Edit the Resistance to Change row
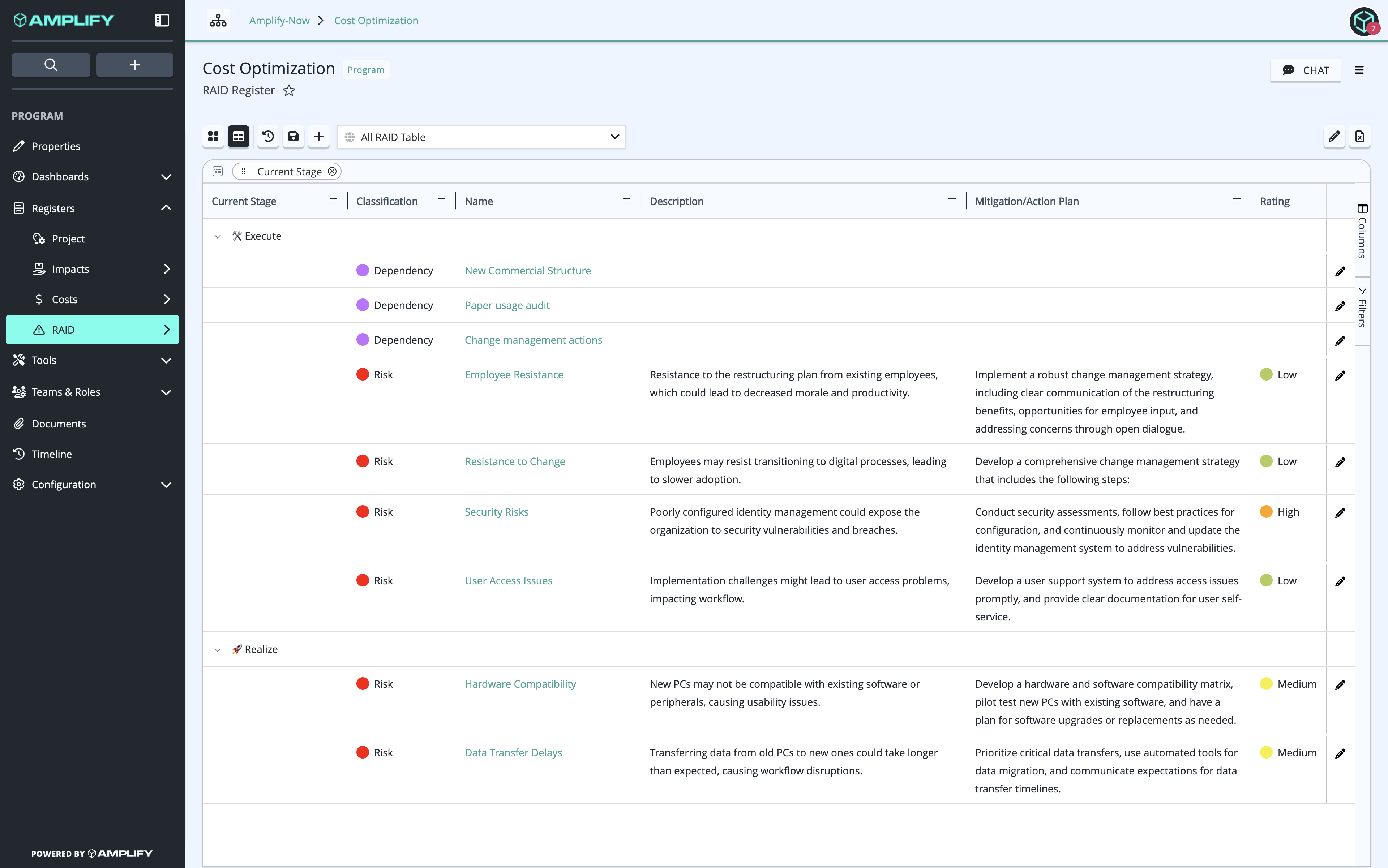The height and width of the screenshot is (868, 1388). 1340,461
